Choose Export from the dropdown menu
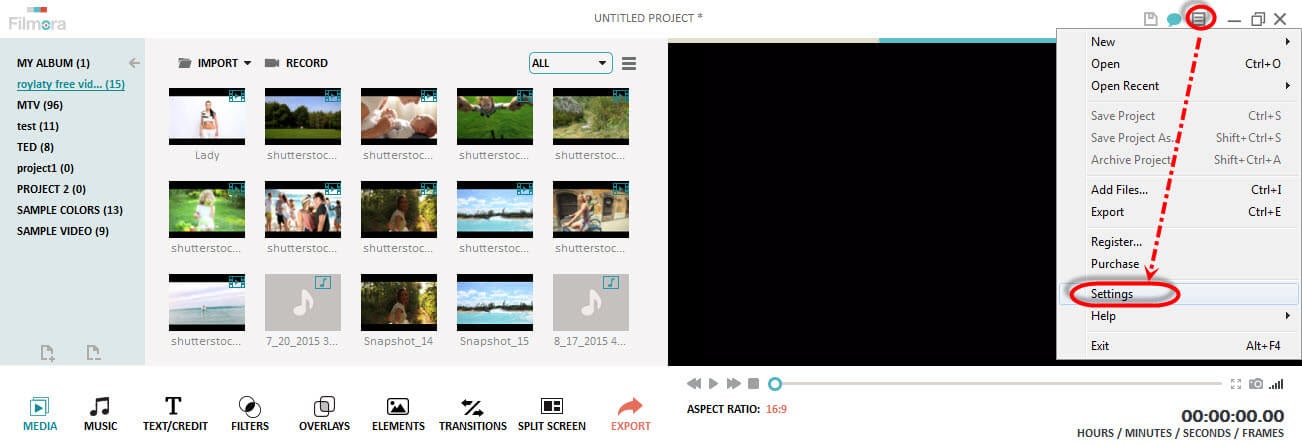The height and width of the screenshot is (445, 1302). [1177, 212]
